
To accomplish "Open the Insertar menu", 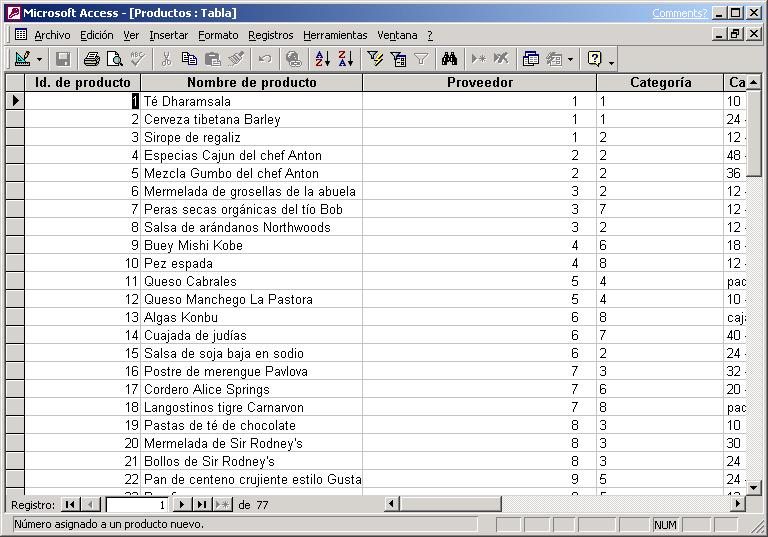I will click(168, 35).
